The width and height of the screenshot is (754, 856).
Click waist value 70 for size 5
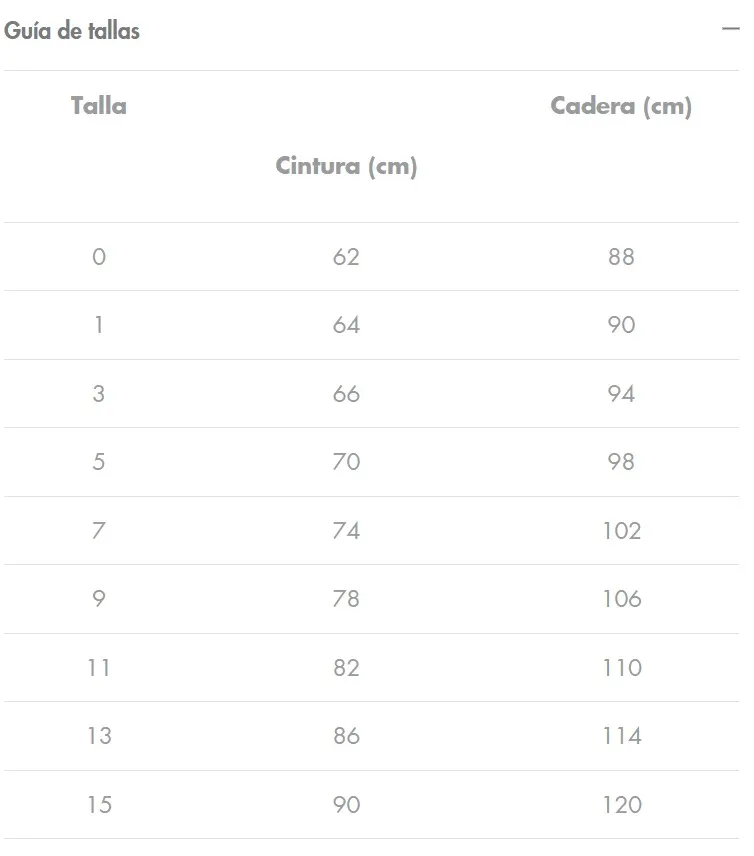[346, 462]
